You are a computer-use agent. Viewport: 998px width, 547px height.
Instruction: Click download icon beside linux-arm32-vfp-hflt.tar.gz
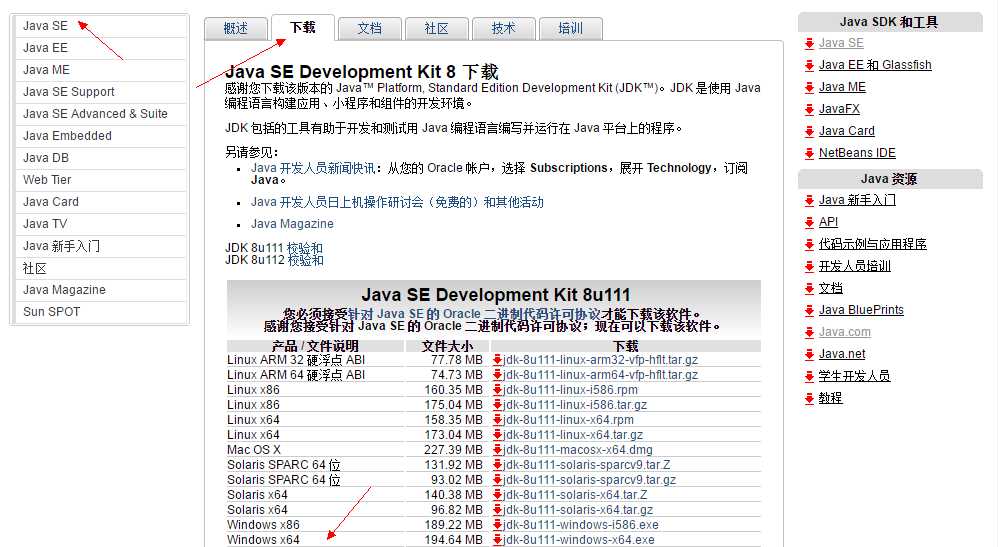497,360
